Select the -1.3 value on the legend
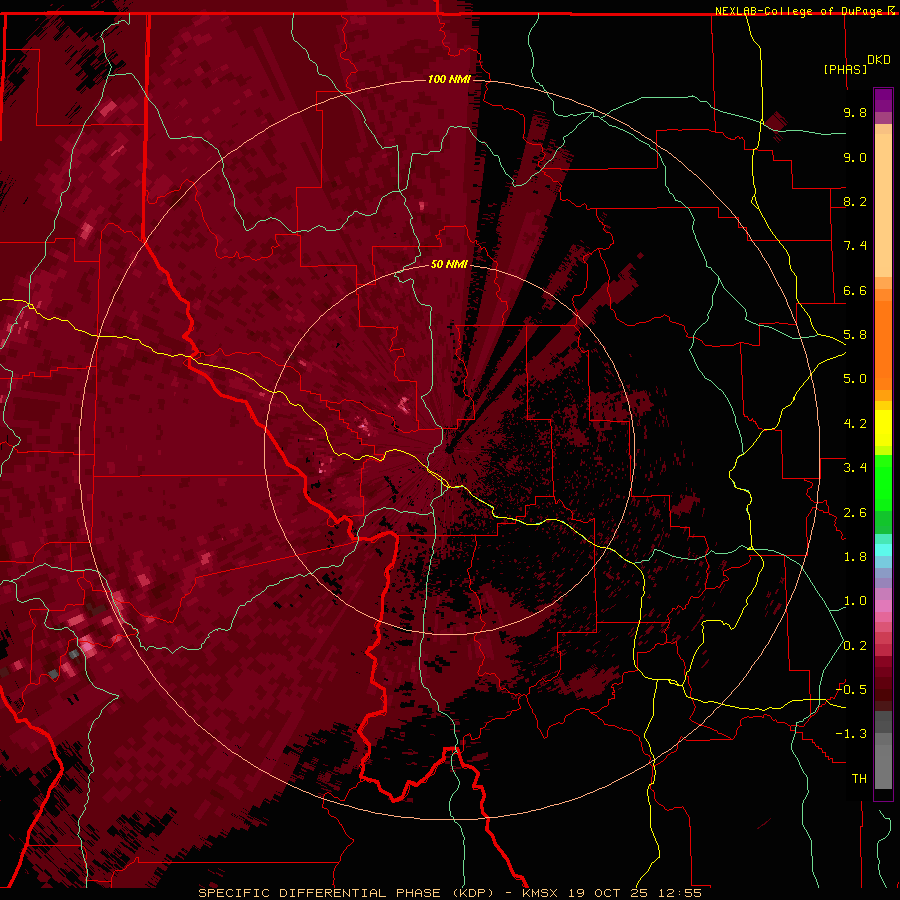900x900 pixels. click(x=851, y=734)
